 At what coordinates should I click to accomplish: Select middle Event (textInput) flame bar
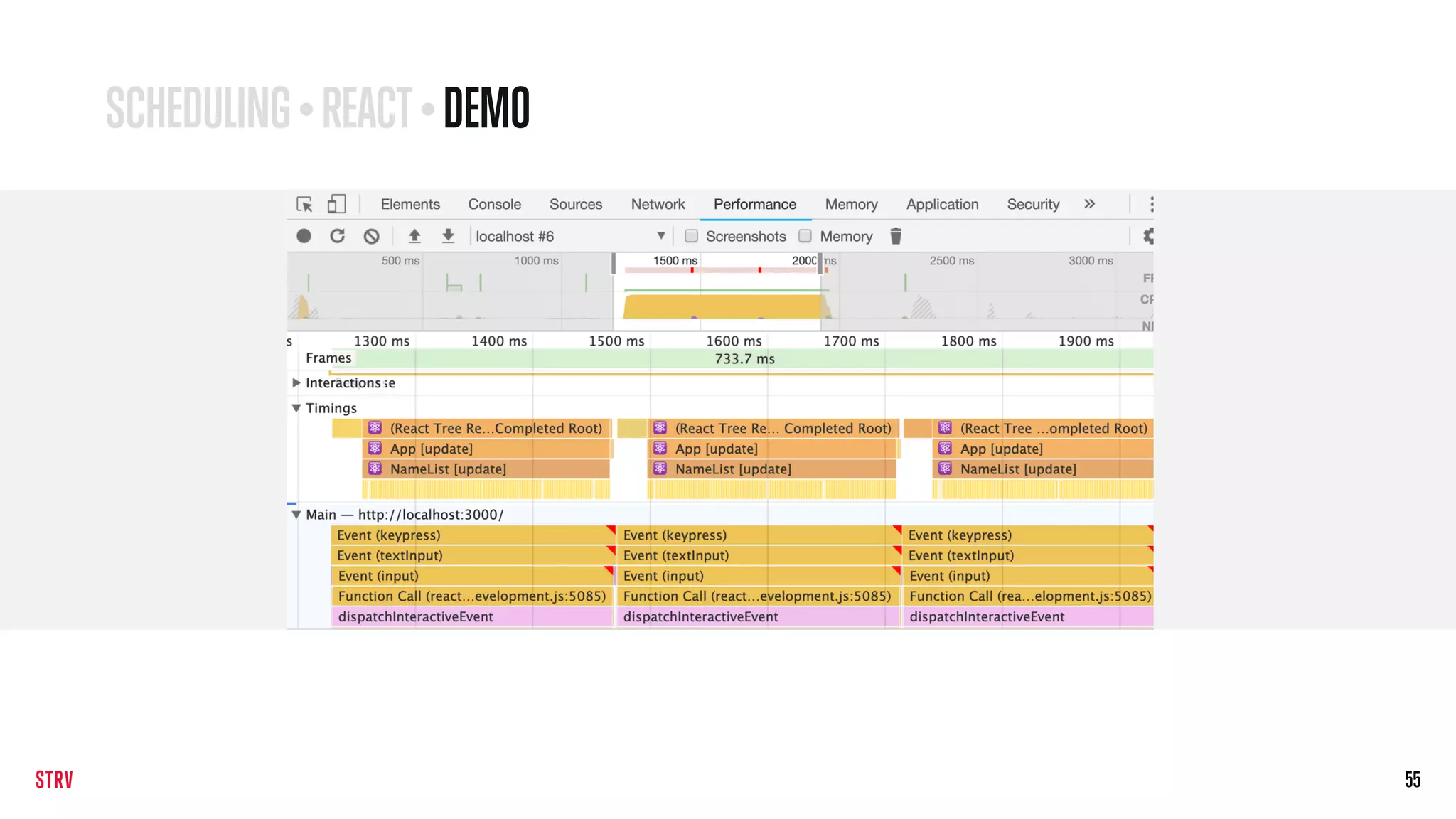(x=759, y=555)
